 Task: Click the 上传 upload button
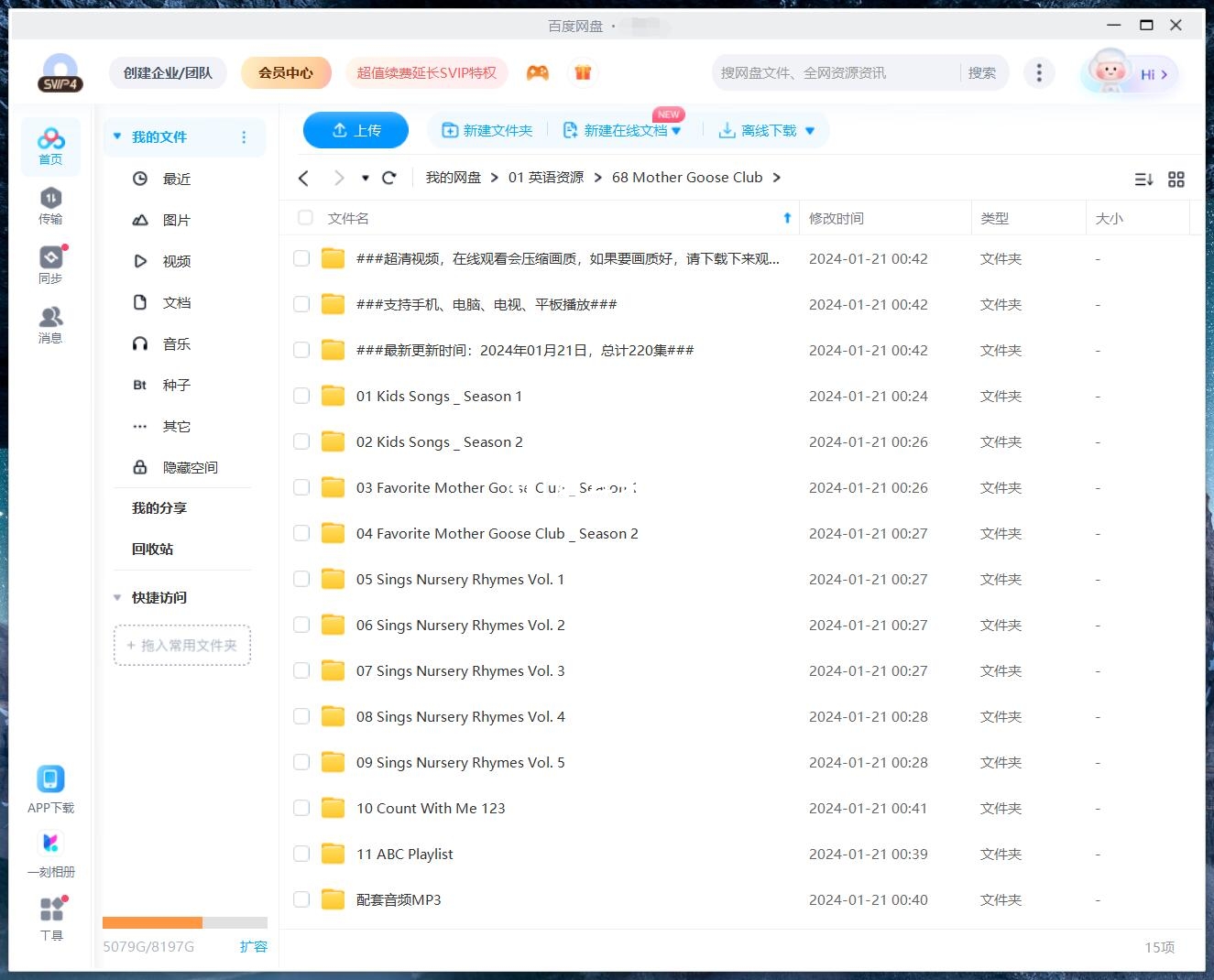click(355, 130)
